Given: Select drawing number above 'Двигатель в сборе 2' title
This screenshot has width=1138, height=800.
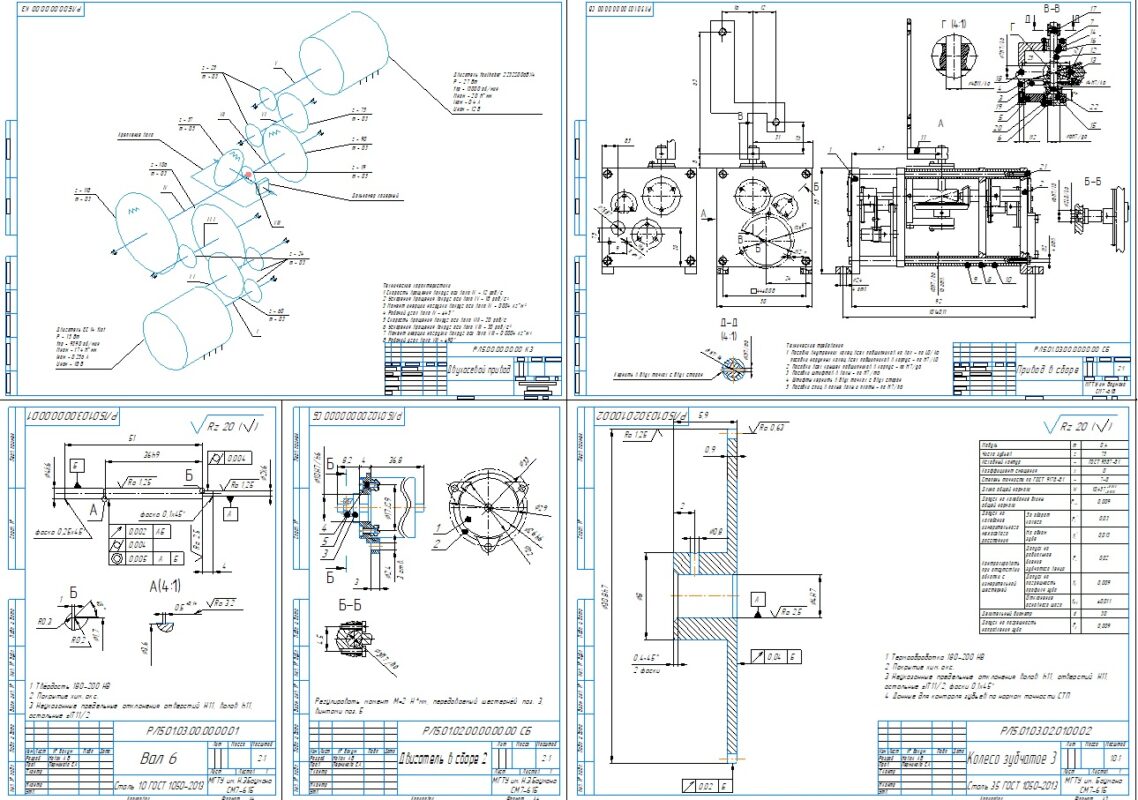Looking at the screenshot, I should click(476, 730).
